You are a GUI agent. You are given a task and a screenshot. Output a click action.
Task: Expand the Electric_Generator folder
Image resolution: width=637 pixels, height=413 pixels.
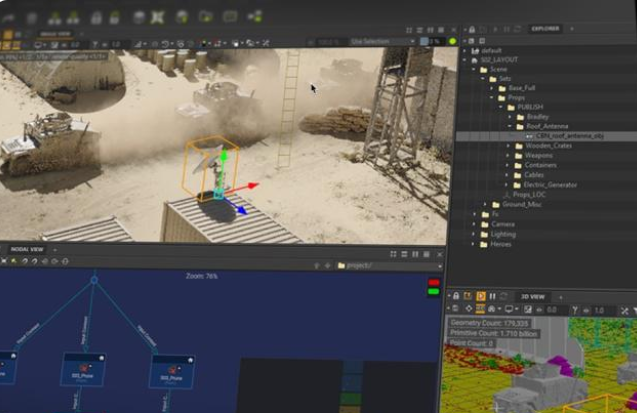click(507, 185)
